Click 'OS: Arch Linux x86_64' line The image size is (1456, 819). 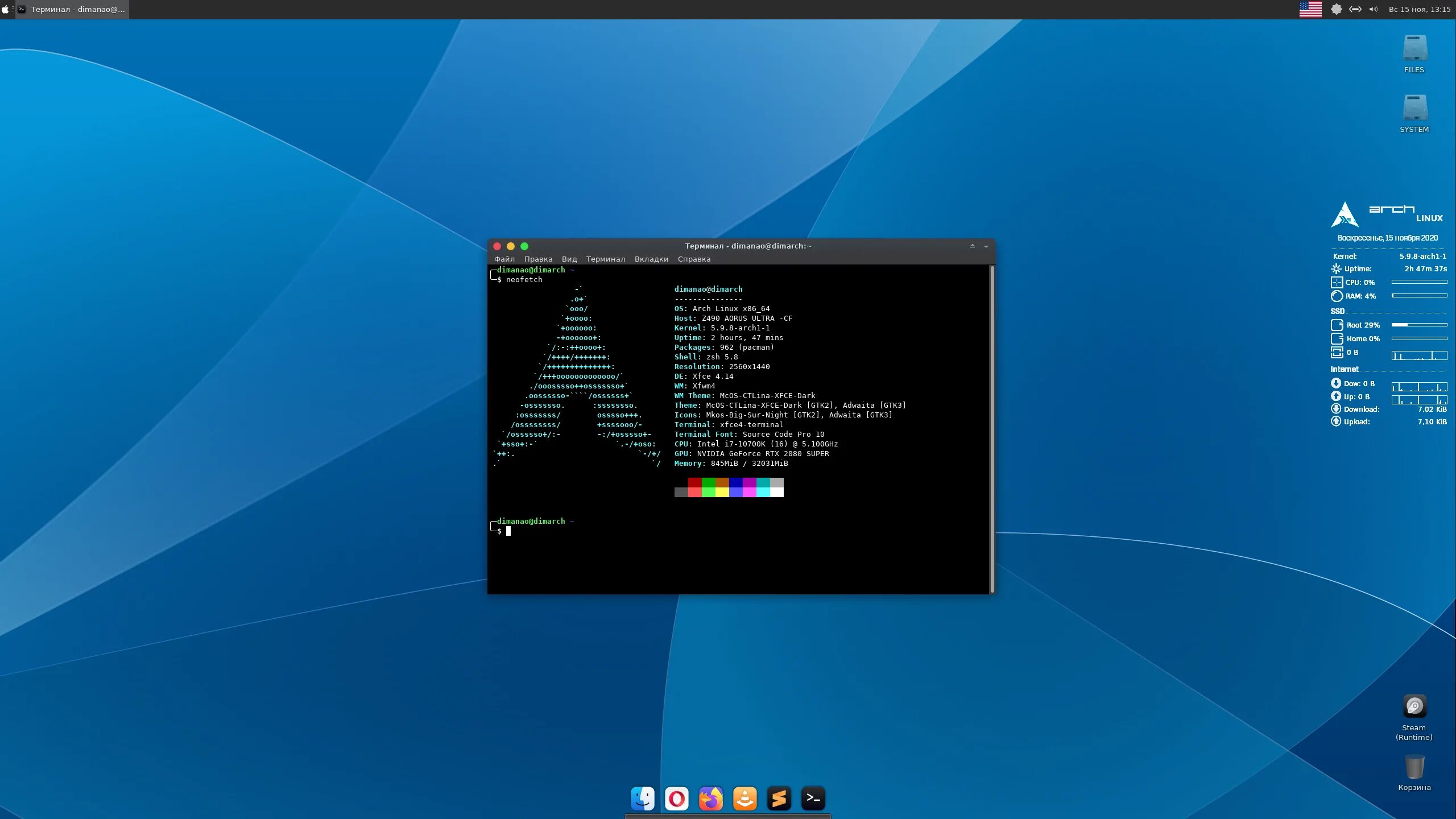click(x=722, y=308)
